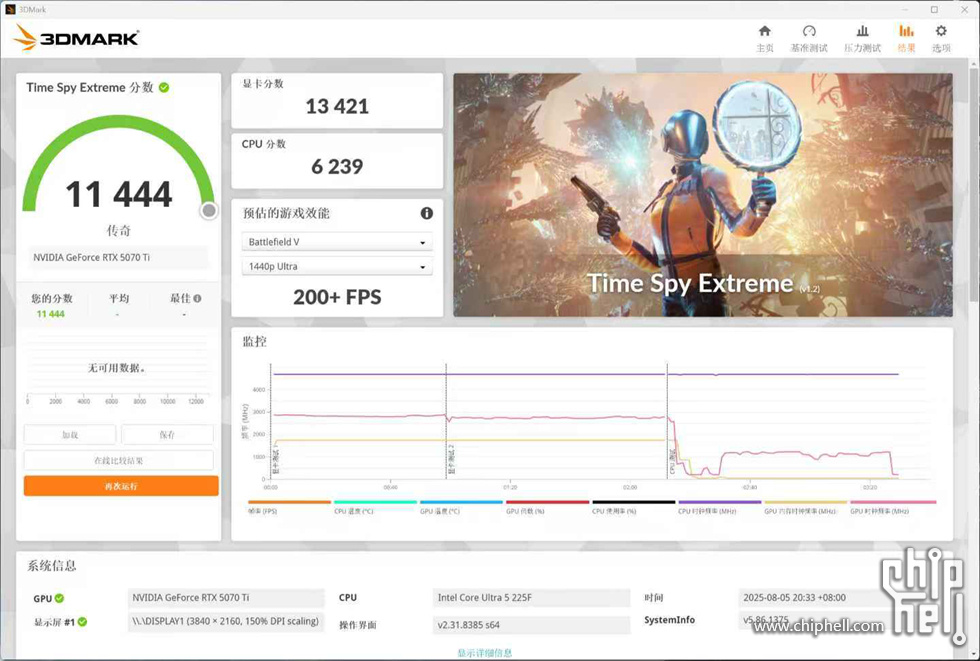Click the green check next to 显示屏 #1
This screenshot has width=980, height=661.
pos(82,622)
